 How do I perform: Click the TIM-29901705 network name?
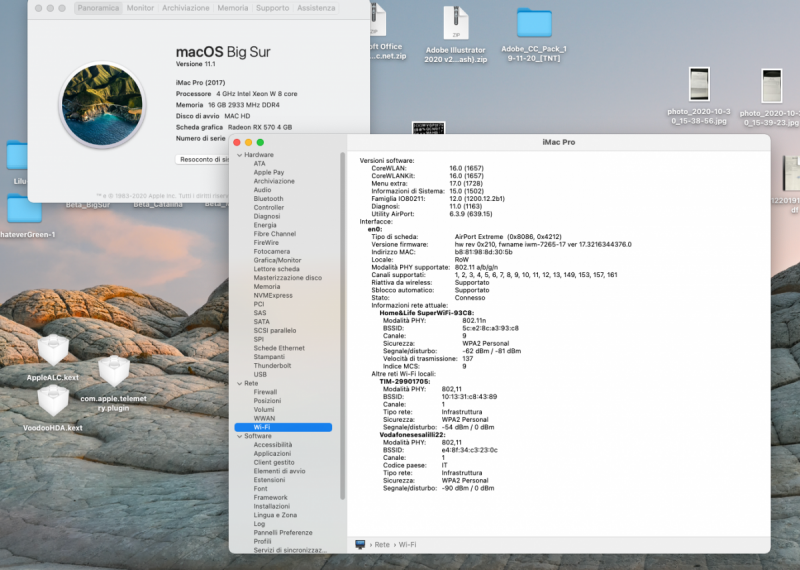pyautogui.click(x=405, y=381)
